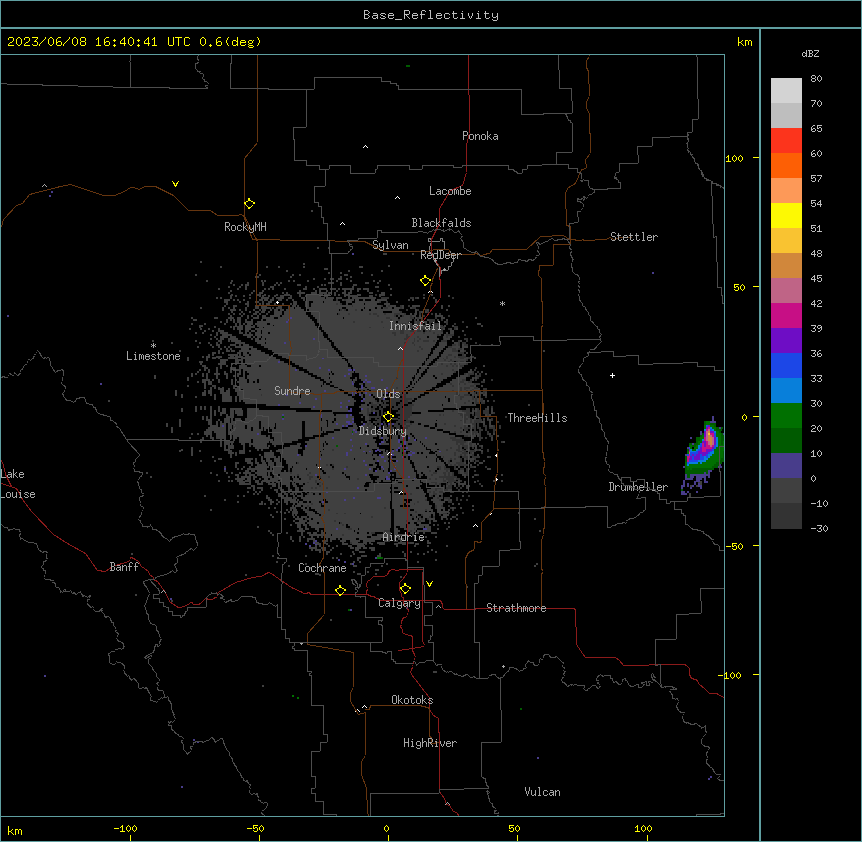Click the 50 tick on the vertical axis
The height and width of the screenshot is (842, 862).
pyautogui.click(x=739, y=287)
